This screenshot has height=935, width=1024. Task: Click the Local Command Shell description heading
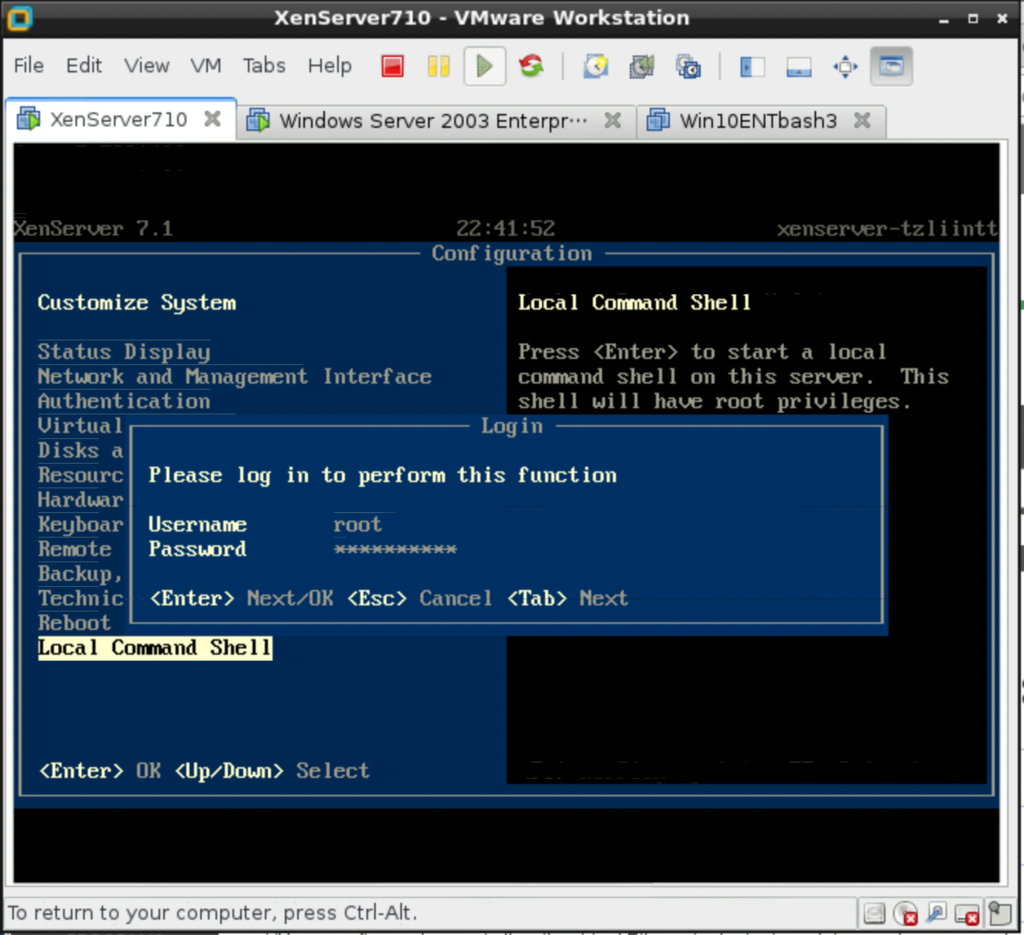point(634,302)
